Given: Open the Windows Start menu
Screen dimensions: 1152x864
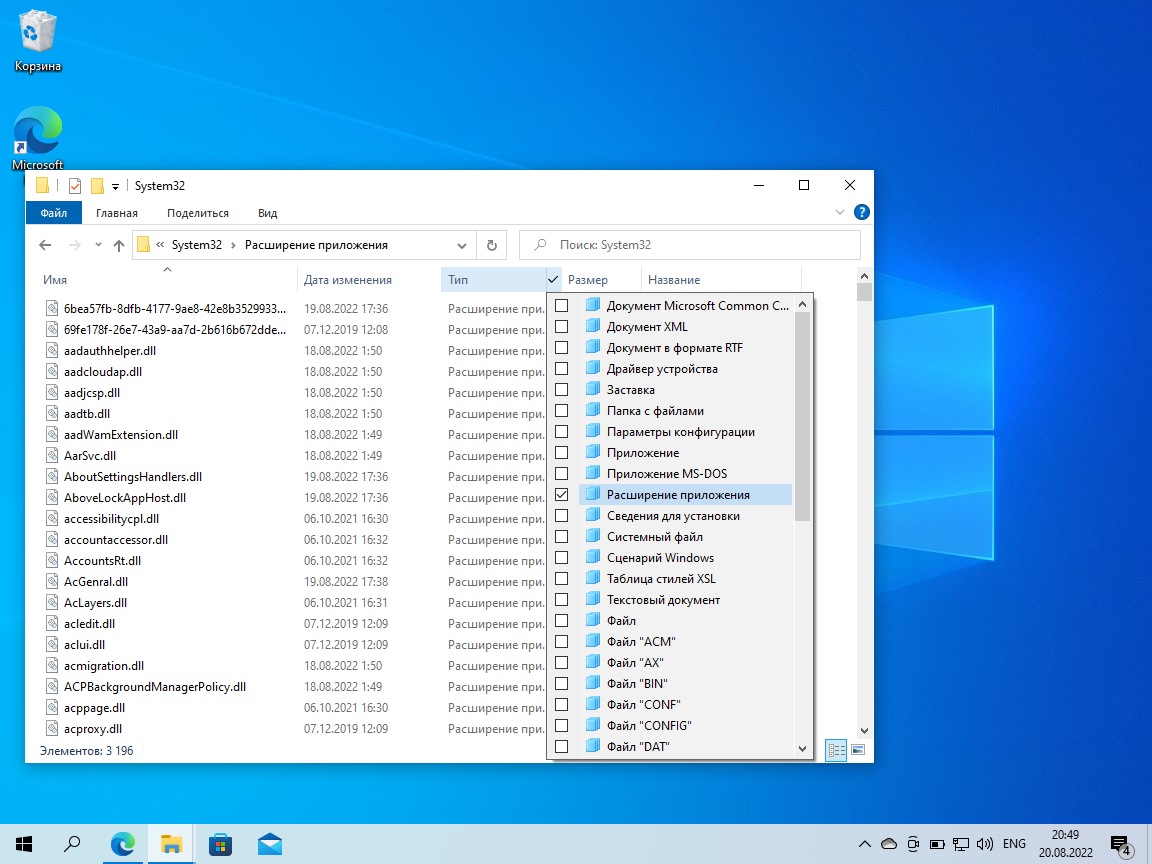Looking at the screenshot, I should click(24, 844).
